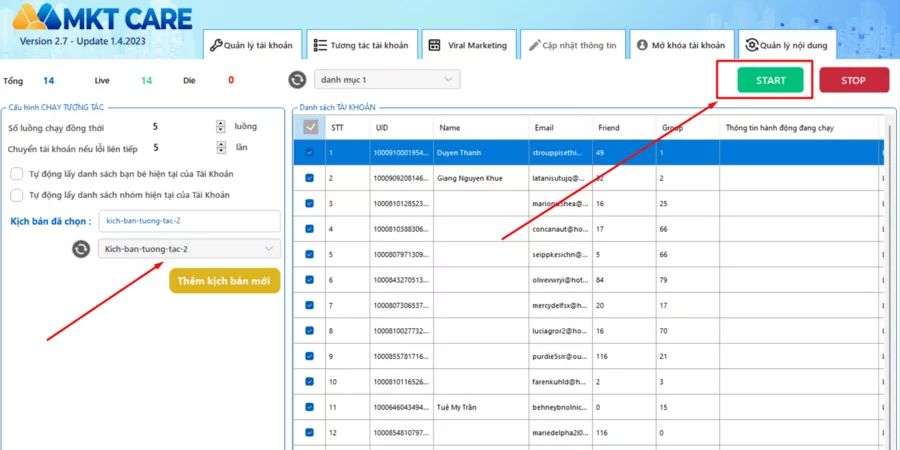This screenshot has width=900, height=450.
Task: Uncheck the checkbox for row 3
Action: click(310, 203)
